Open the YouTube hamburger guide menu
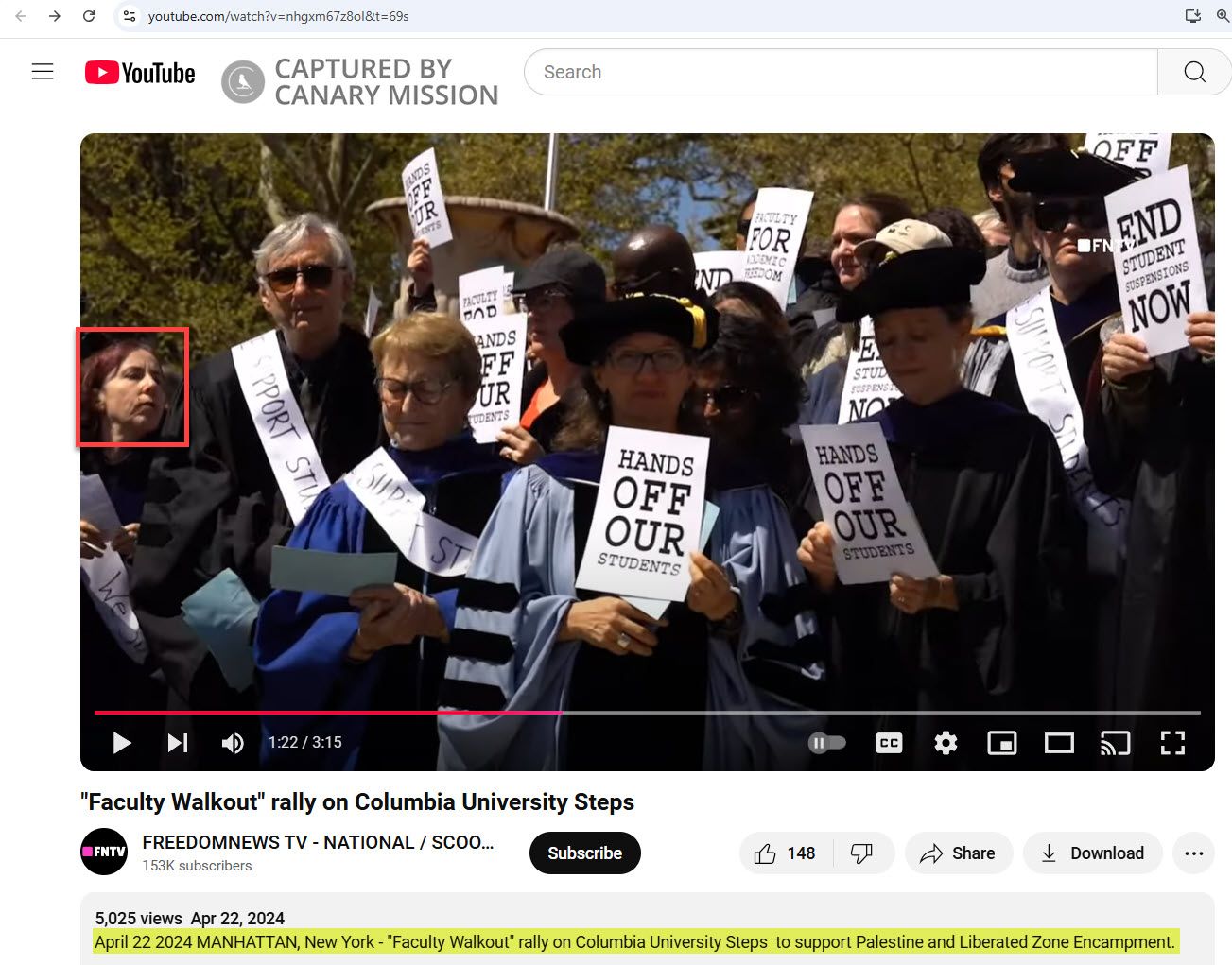 click(x=43, y=72)
